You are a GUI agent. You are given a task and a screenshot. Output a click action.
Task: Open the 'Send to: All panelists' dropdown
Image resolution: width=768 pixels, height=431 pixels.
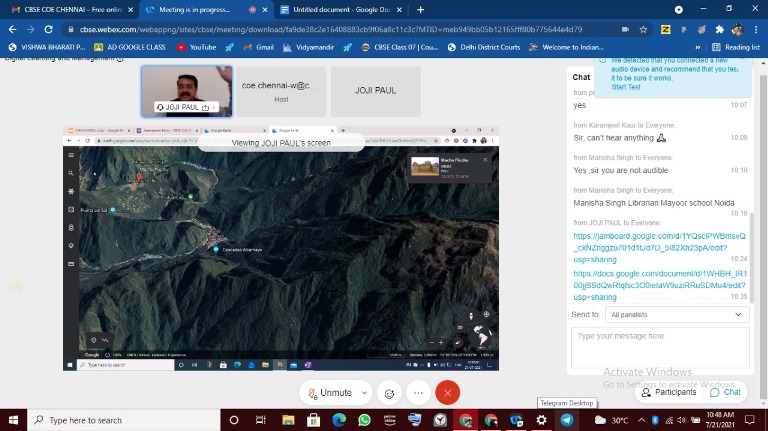pos(677,314)
